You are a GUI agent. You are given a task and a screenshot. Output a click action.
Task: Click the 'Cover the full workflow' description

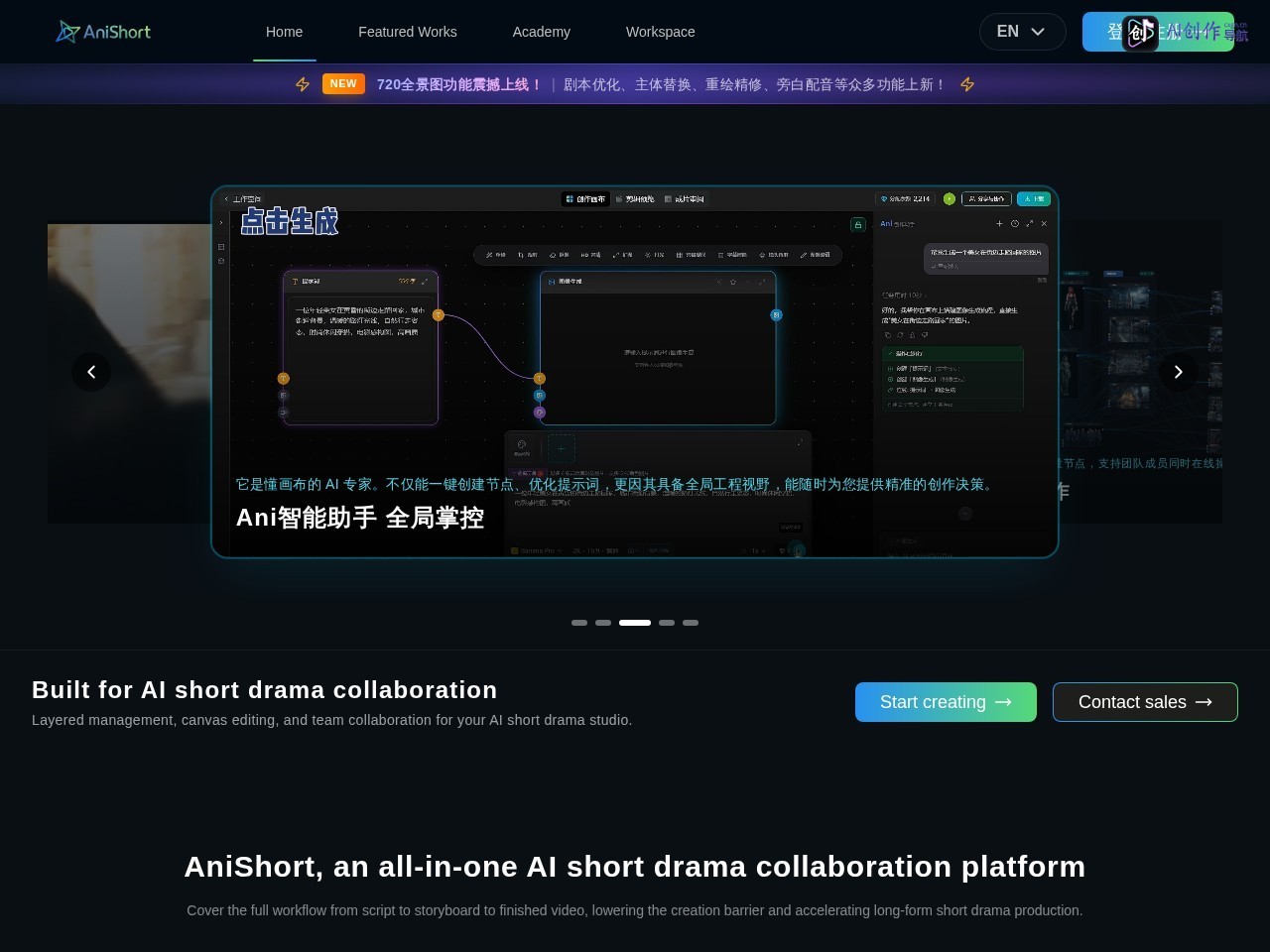635,910
